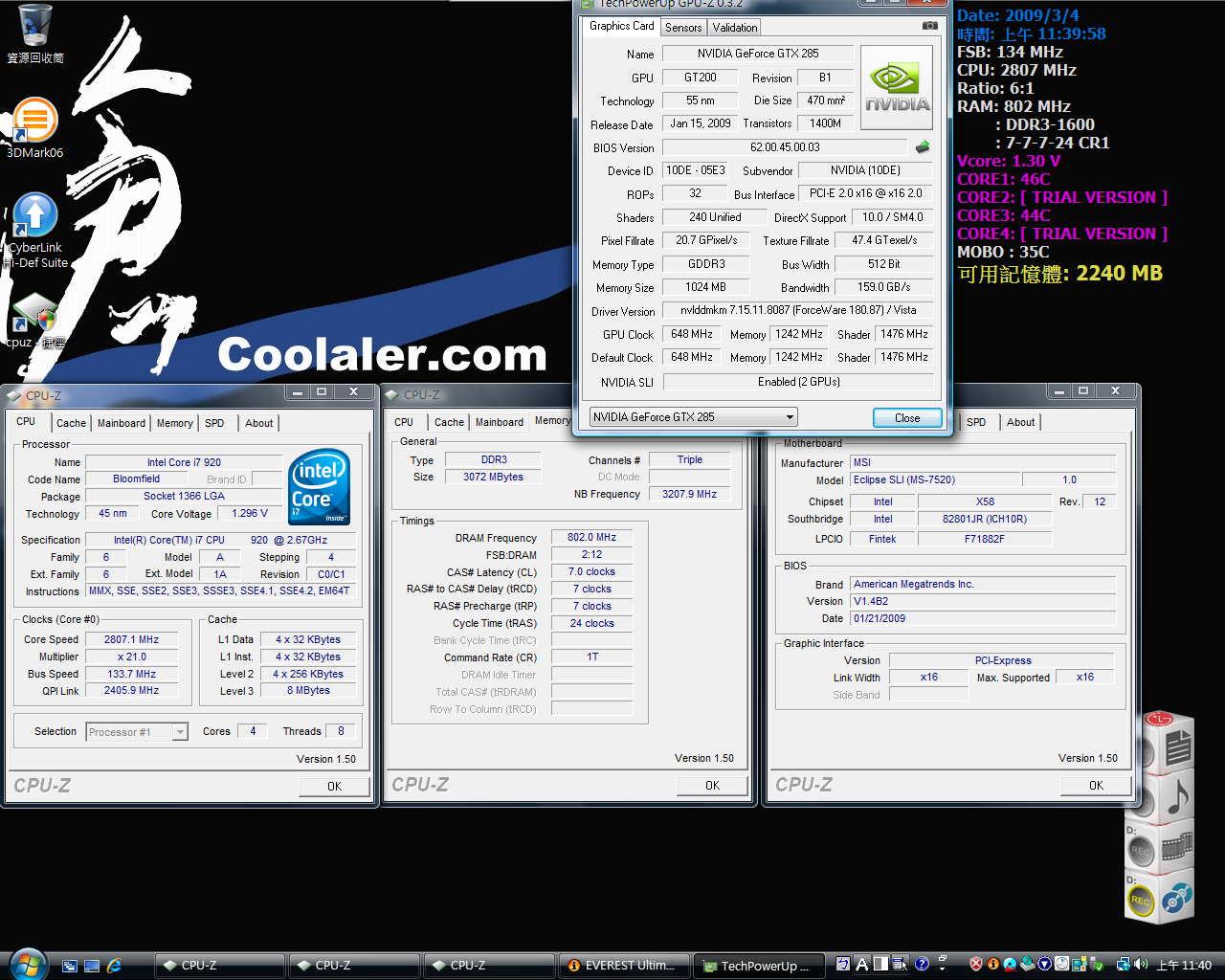The image size is (1225, 980).
Task: Click the BIOS Brand American Megatrends Inc.
Action: click(x=983, y=584)
